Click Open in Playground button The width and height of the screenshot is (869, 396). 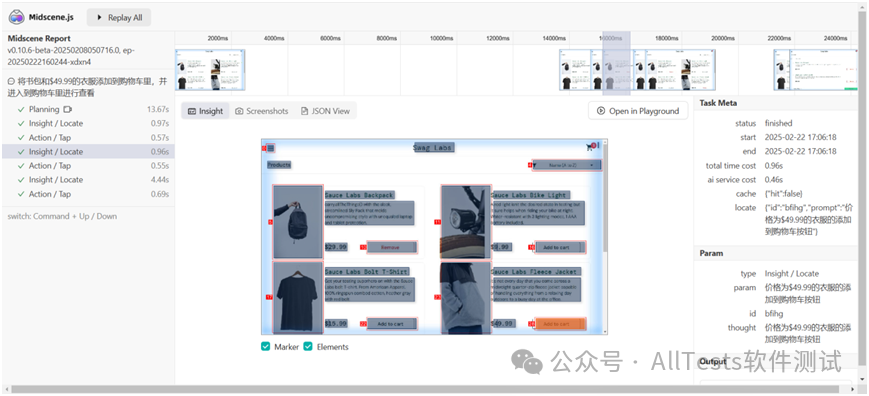click(x=638, y=111)
